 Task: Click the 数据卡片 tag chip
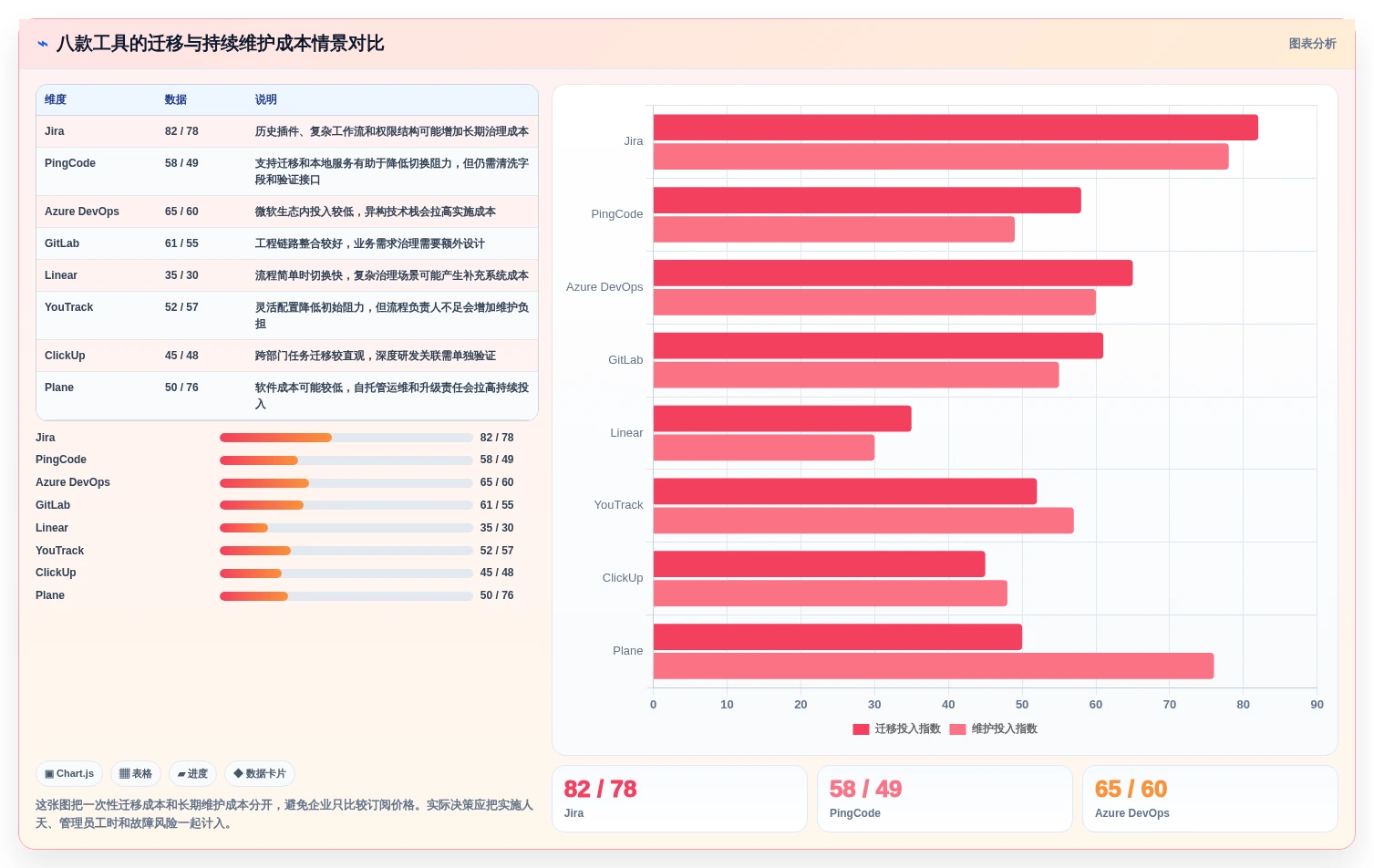[x=260, y=774]
